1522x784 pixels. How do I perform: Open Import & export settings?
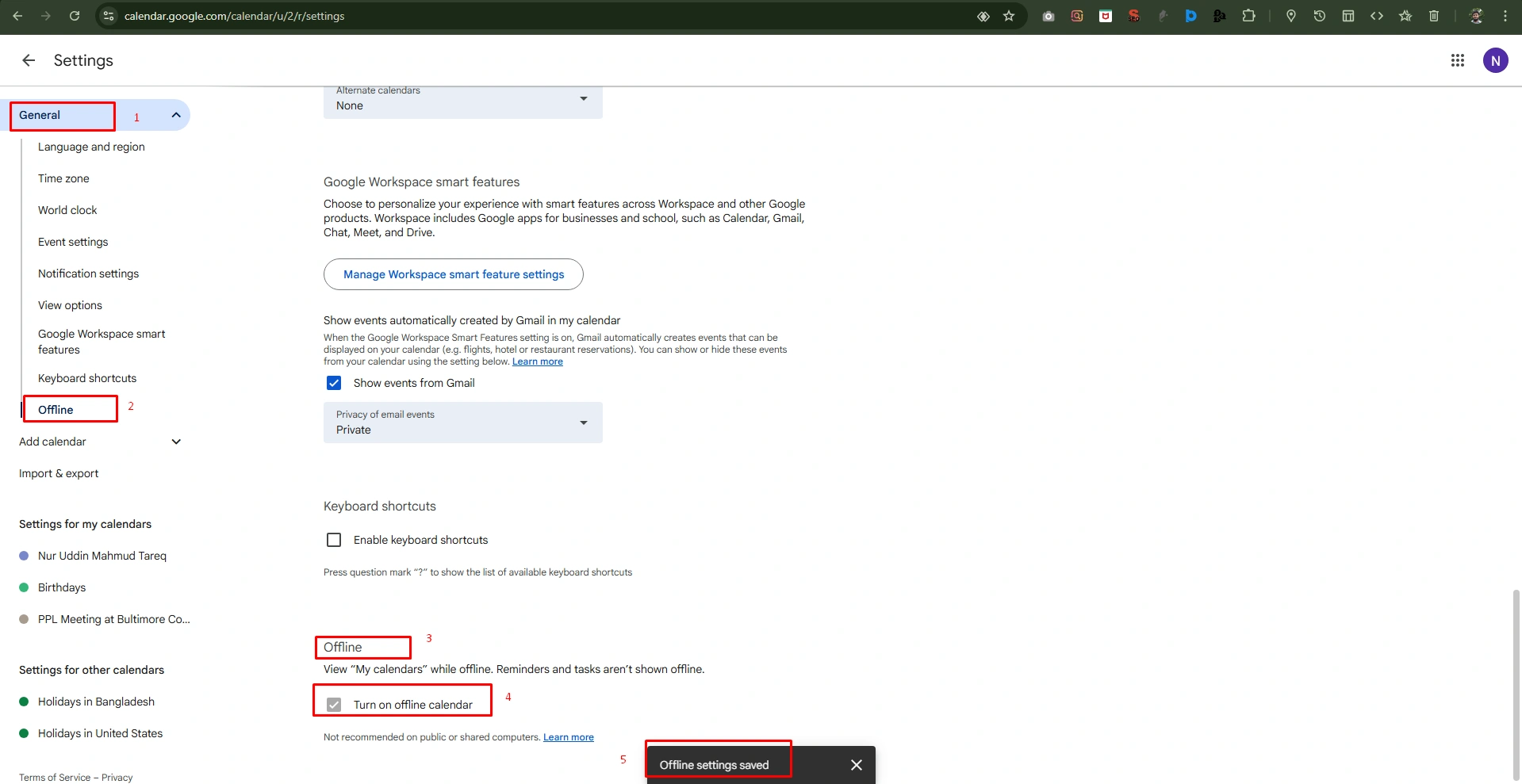coord(59,473)
